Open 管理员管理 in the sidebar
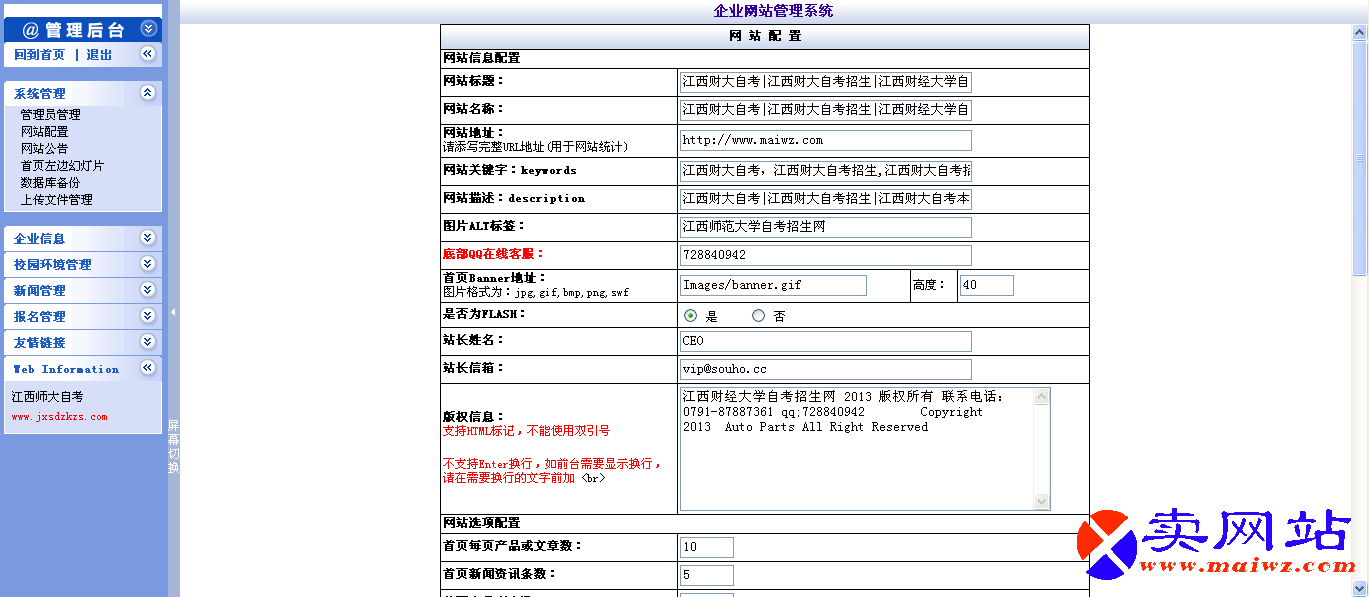 tap(51, 115)
